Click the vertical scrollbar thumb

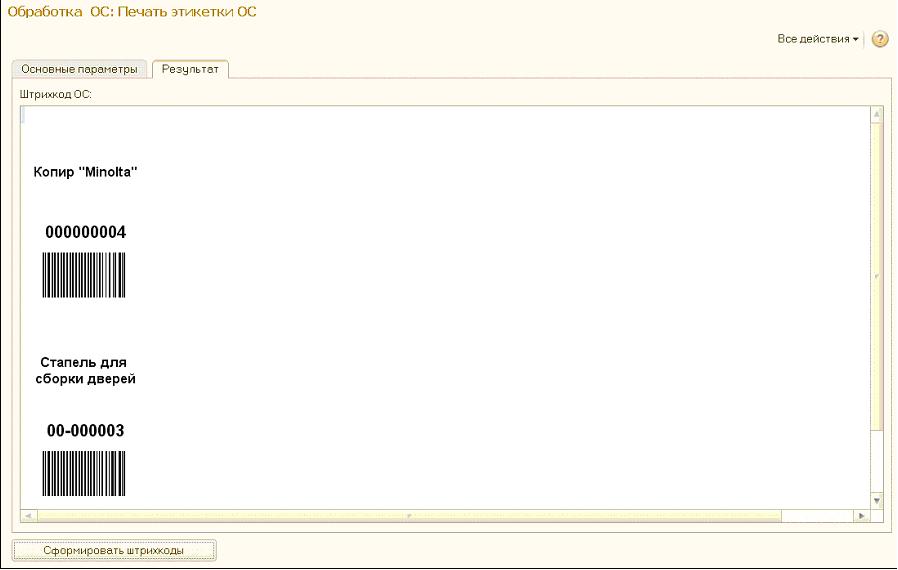[877, 277]
